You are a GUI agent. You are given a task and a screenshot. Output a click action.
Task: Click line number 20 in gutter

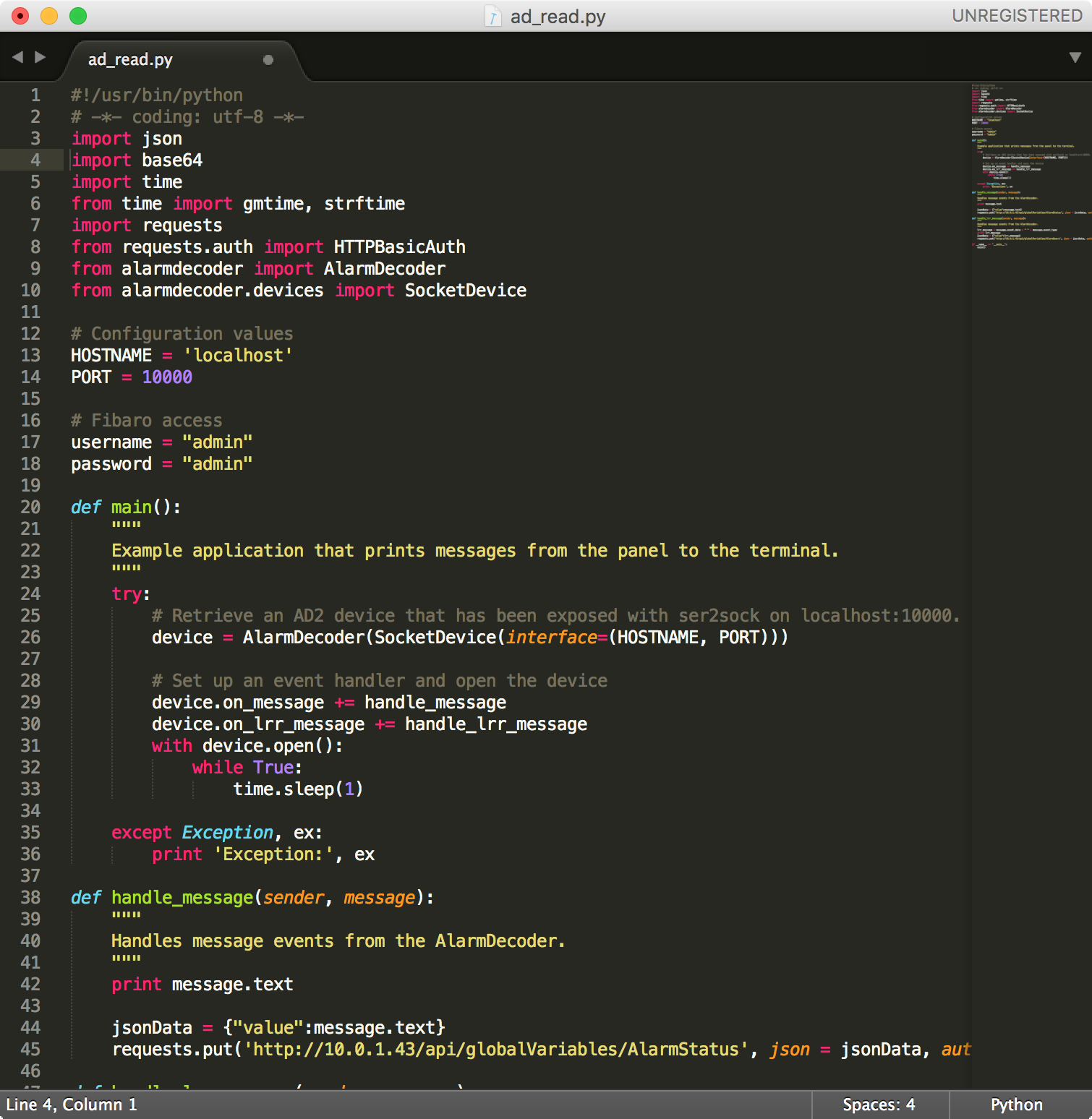click(30, 507)
